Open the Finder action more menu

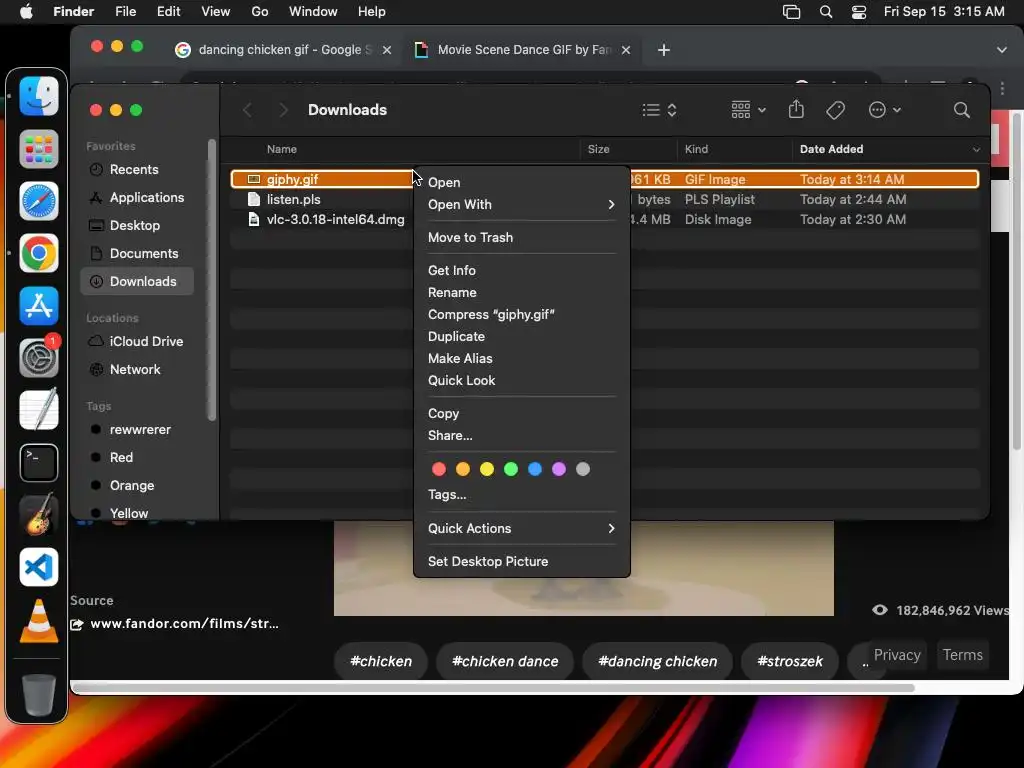click(884, 110)
